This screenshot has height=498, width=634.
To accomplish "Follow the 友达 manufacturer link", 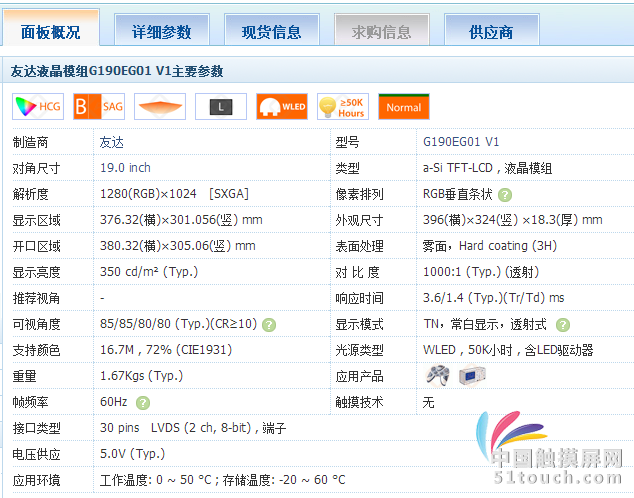I will click(112, 142).
